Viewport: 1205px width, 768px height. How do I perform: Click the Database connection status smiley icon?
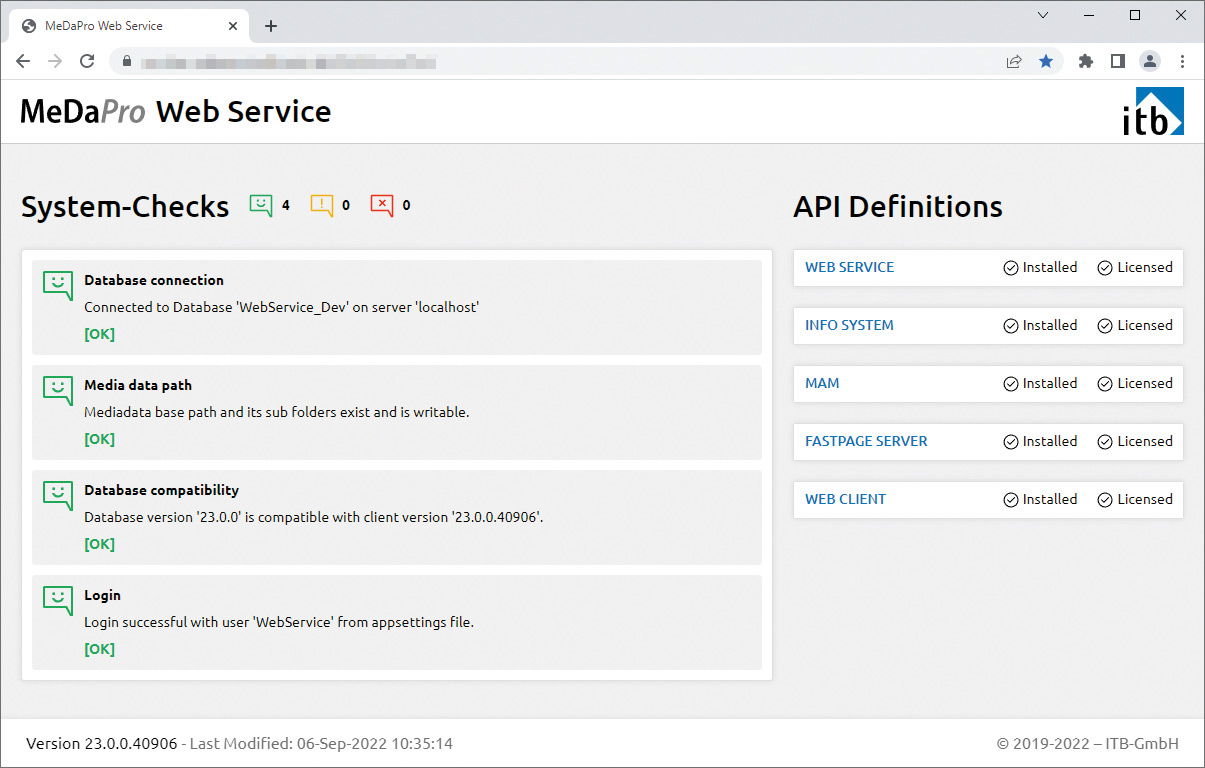(58, 286)
